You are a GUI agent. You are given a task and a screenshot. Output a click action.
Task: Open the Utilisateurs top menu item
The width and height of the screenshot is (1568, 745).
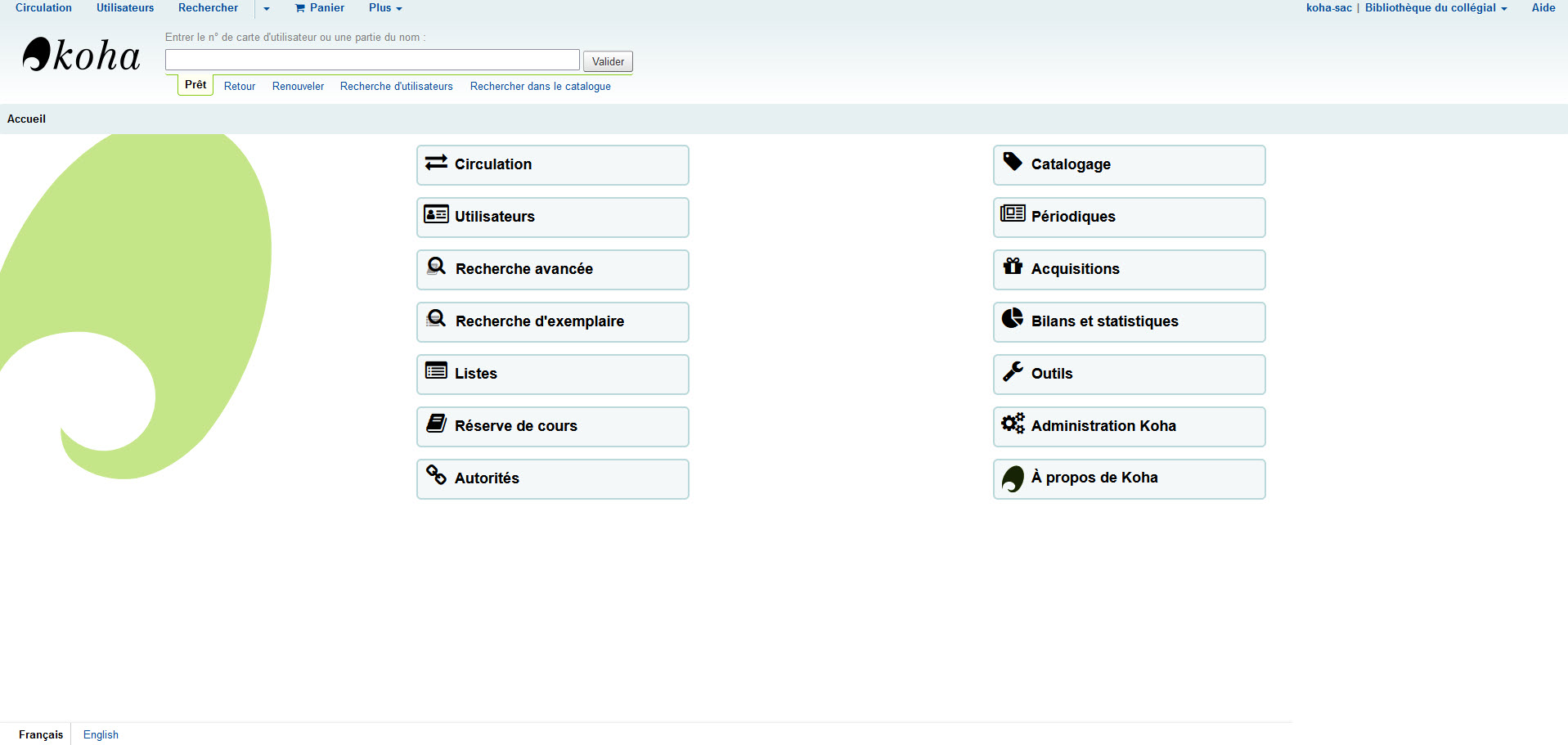pyautogui.click(x=125, y=8)
